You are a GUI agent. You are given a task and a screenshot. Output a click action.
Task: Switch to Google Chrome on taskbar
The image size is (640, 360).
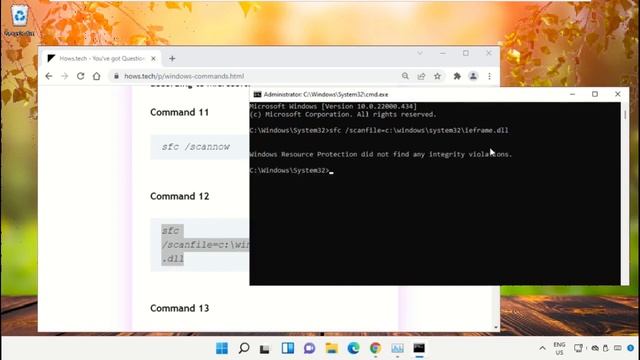tap(376, 348)
